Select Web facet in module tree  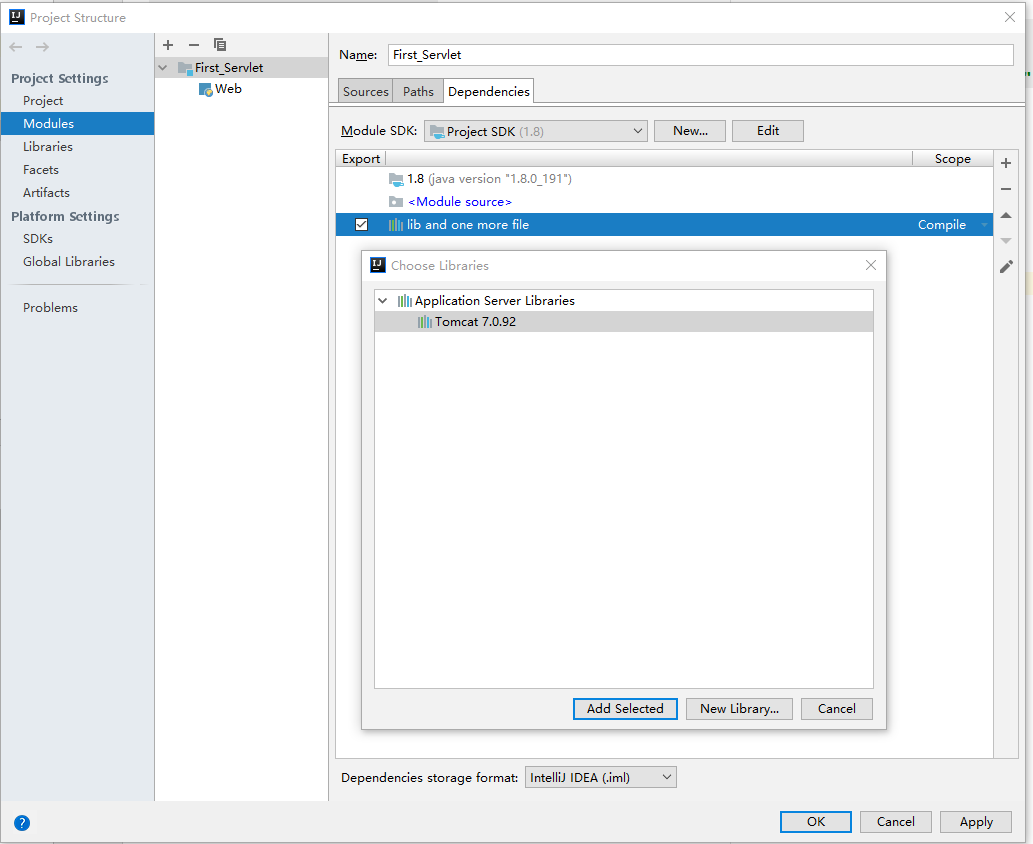[228, 89]
